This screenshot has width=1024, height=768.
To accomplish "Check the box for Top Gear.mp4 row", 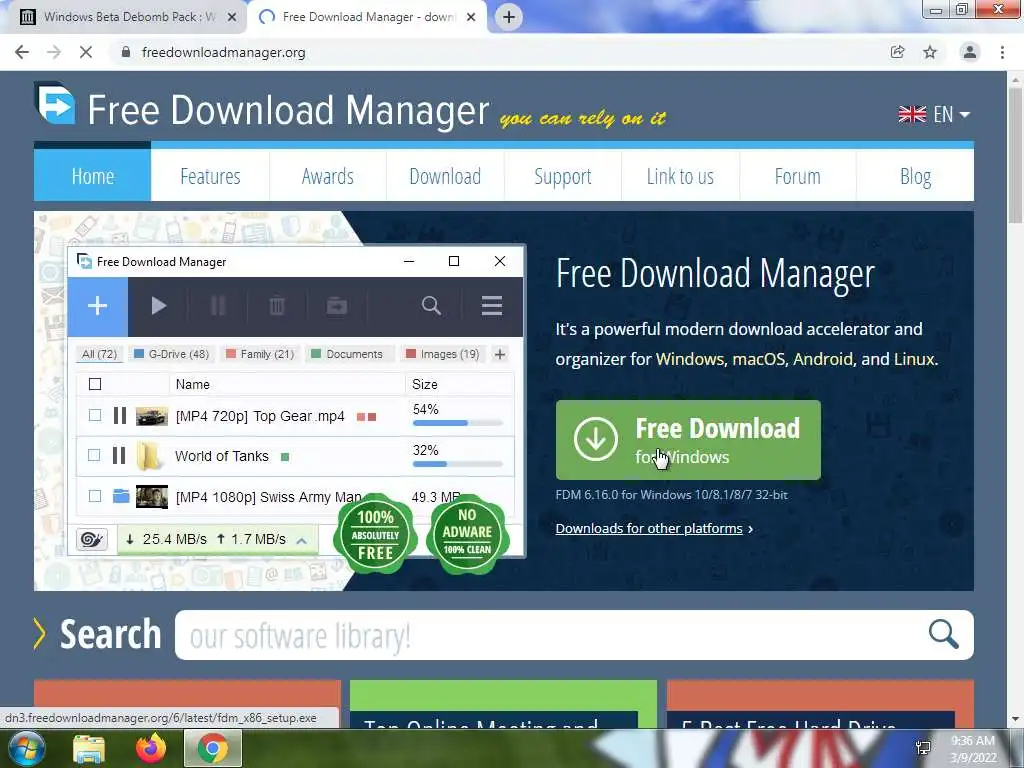I will [x=95, y=415].
